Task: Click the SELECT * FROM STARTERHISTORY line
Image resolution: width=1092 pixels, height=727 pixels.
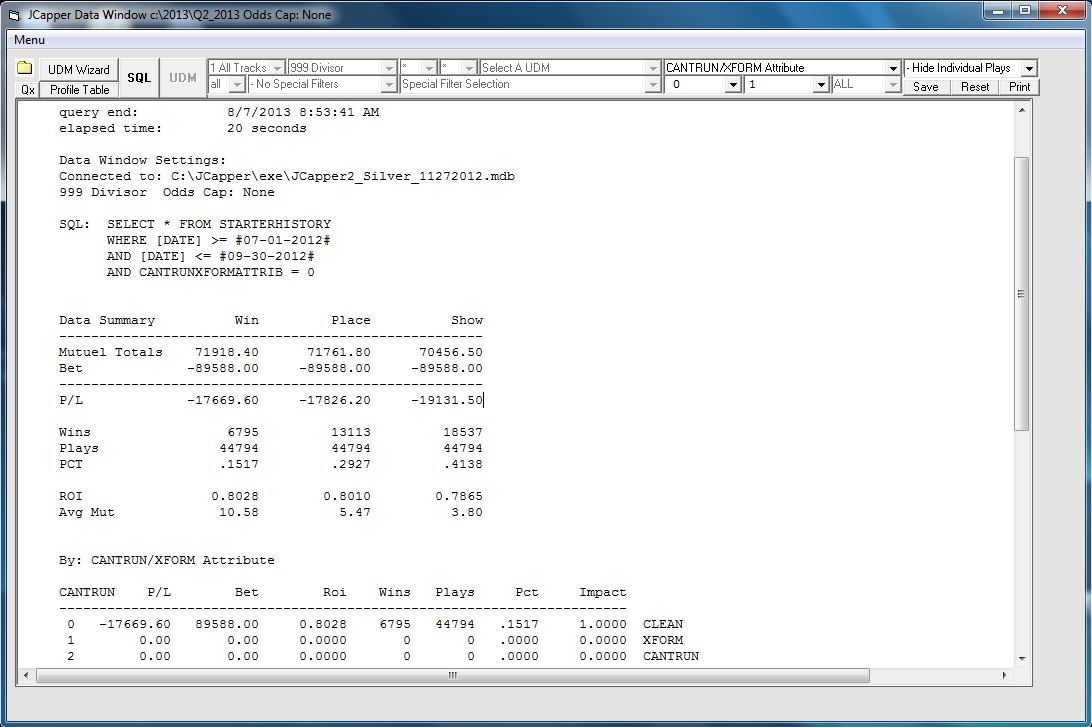Action: [219, 224]
